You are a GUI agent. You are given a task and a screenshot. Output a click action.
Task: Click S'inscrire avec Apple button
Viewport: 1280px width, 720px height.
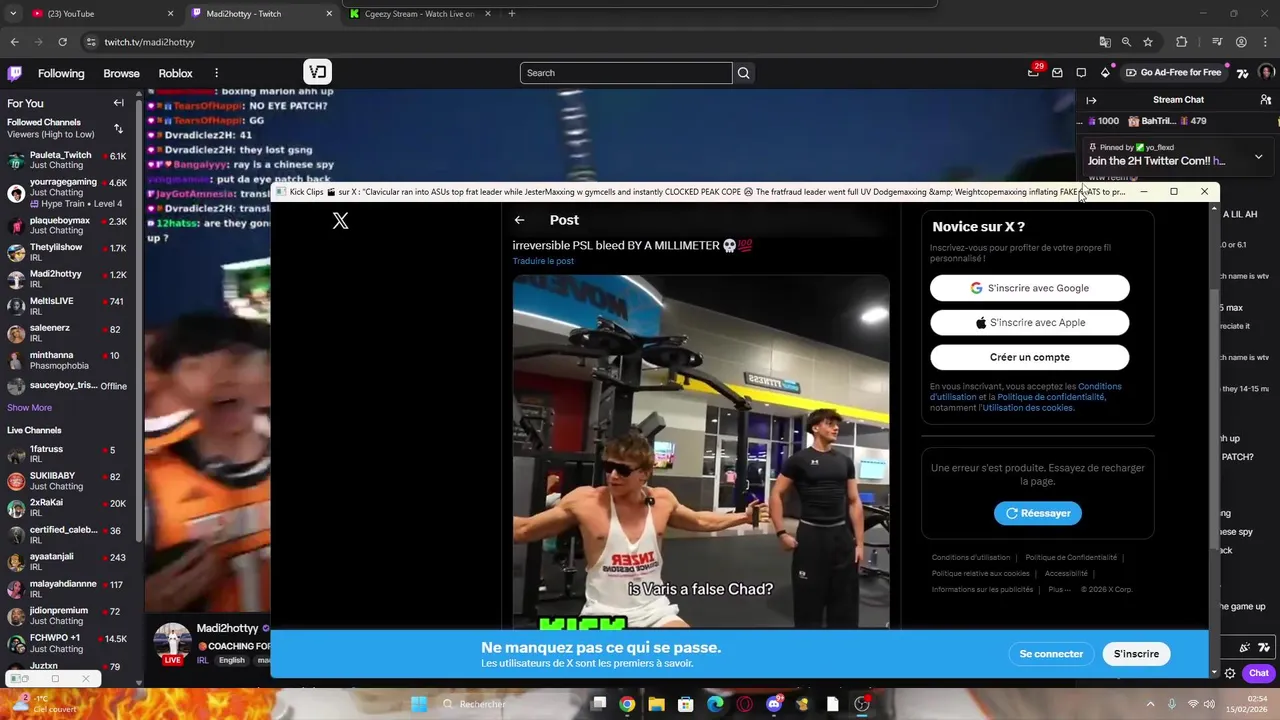1029,322
